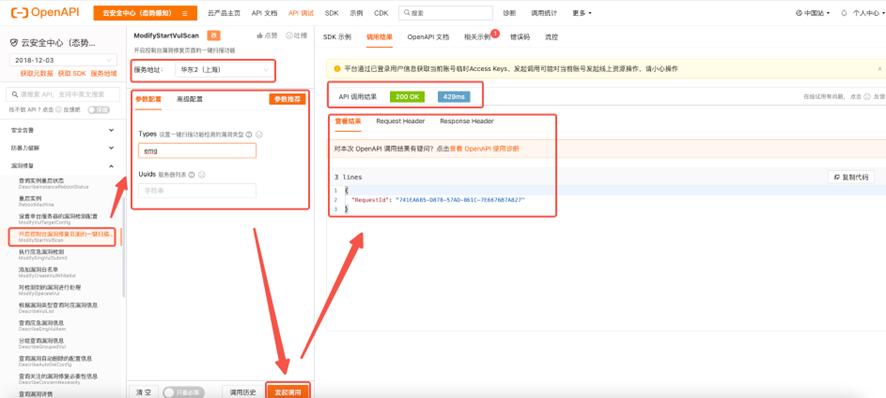886x398 pixels.
Task: Open the 个人中心 dropdown
Action: point(868,12)
